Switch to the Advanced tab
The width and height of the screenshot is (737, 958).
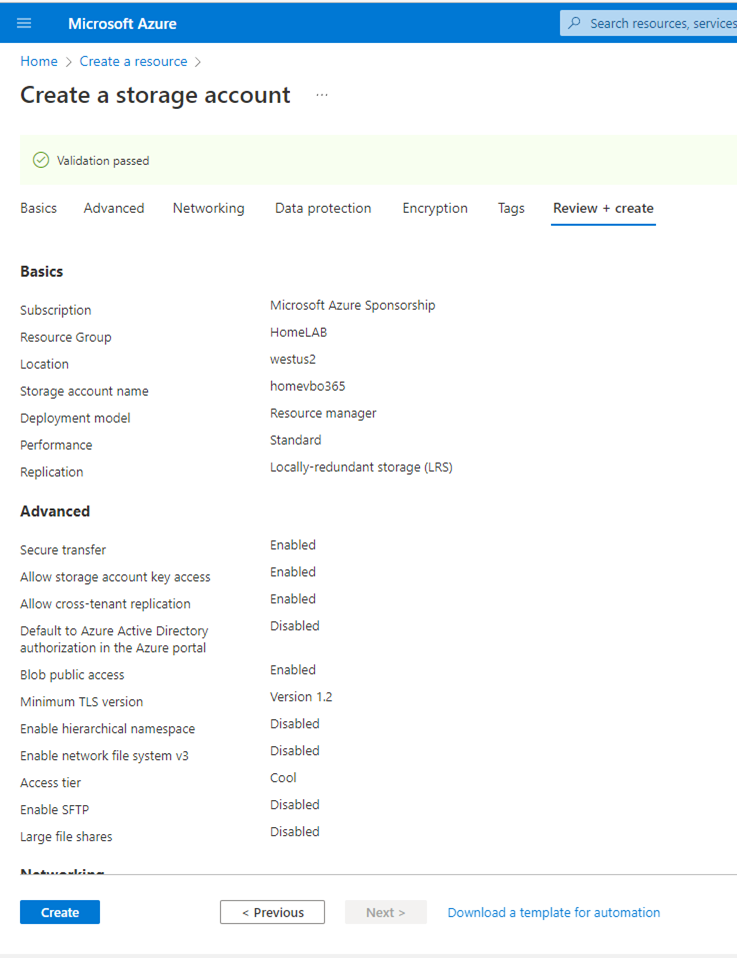tap(114, 208)
